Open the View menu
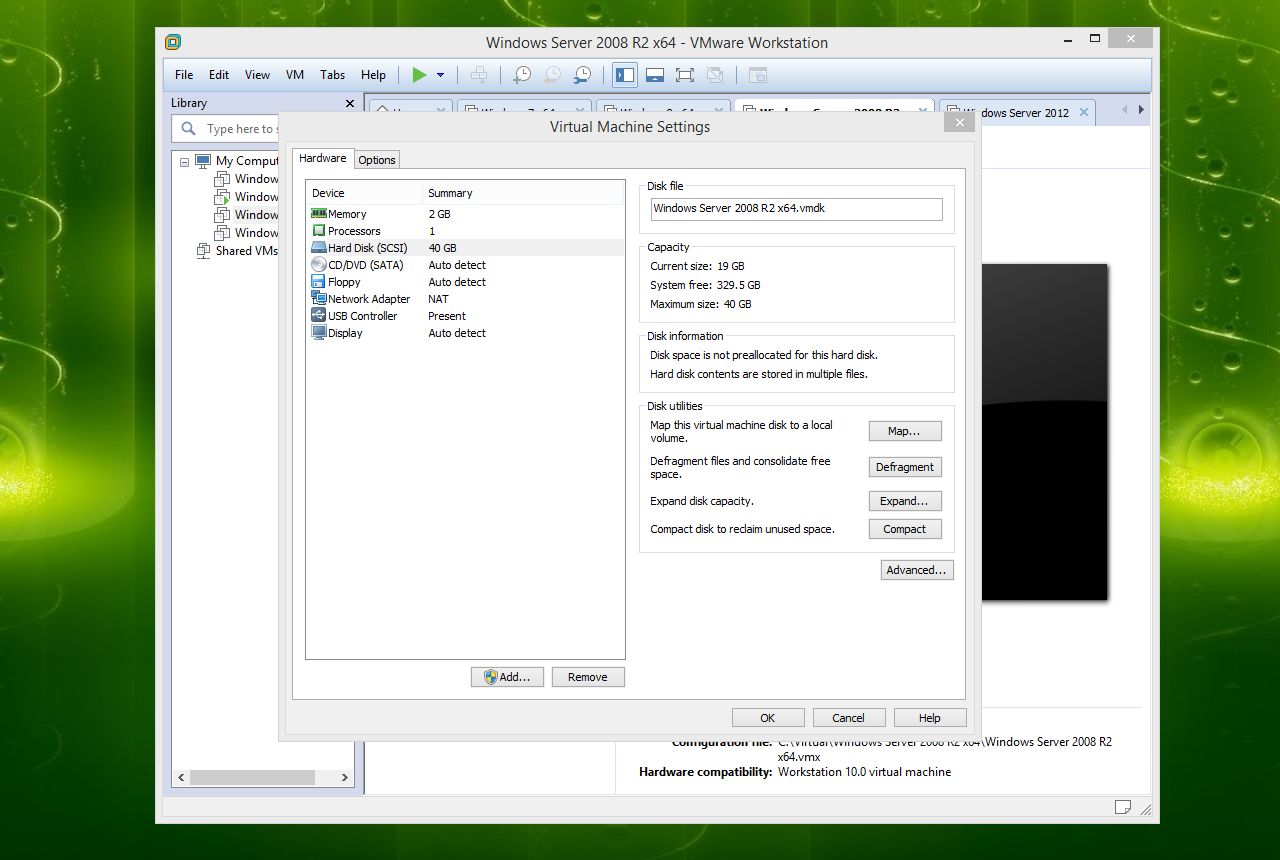Screen dimensions: 1280x860 point(257,75)
